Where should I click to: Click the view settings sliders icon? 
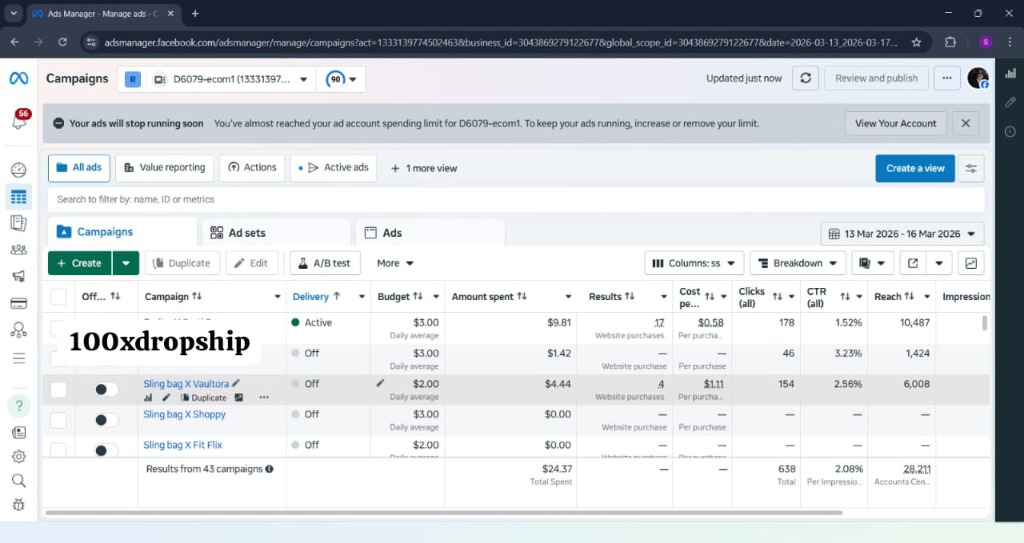click(x=971, y=169)
